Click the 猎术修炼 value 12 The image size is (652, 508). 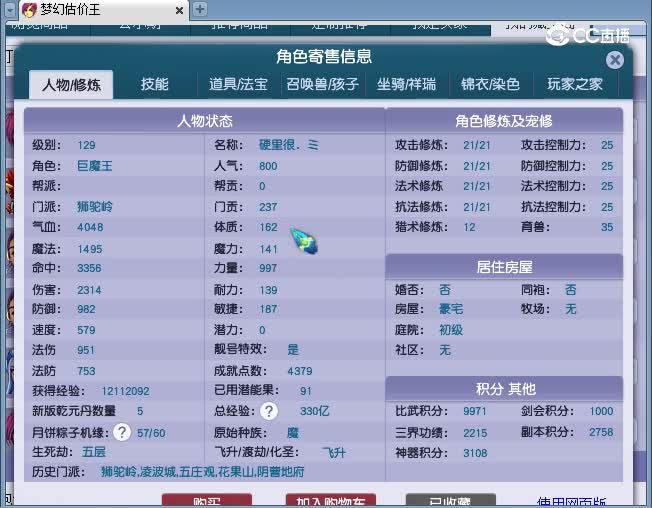(x=469, y=227)
